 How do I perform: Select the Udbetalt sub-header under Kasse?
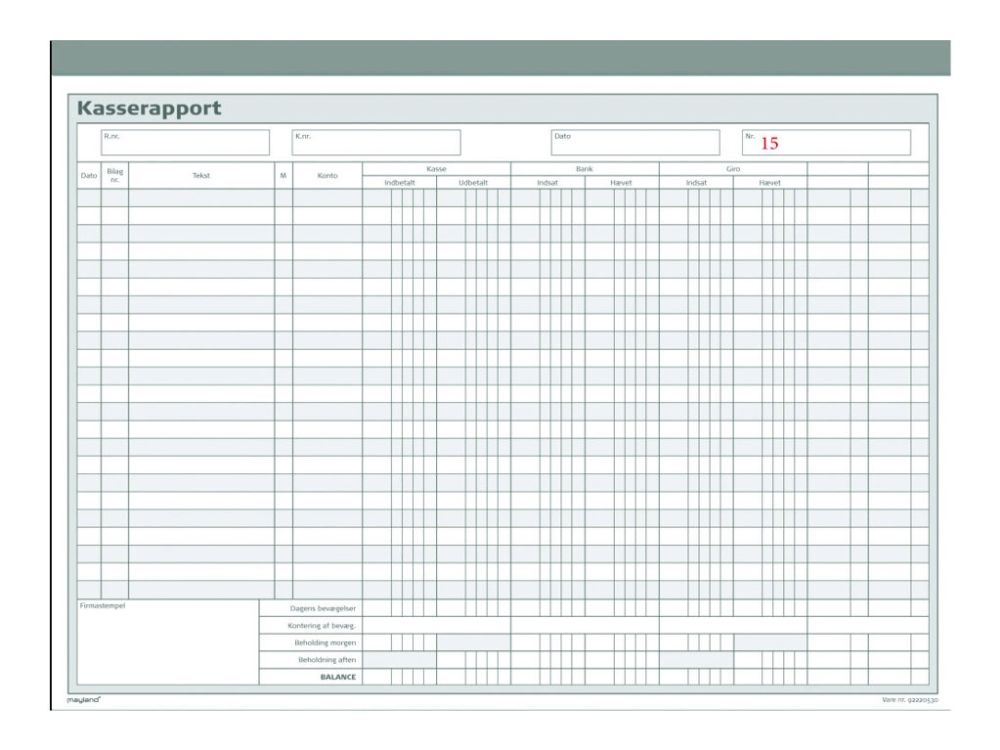(473, 183)
